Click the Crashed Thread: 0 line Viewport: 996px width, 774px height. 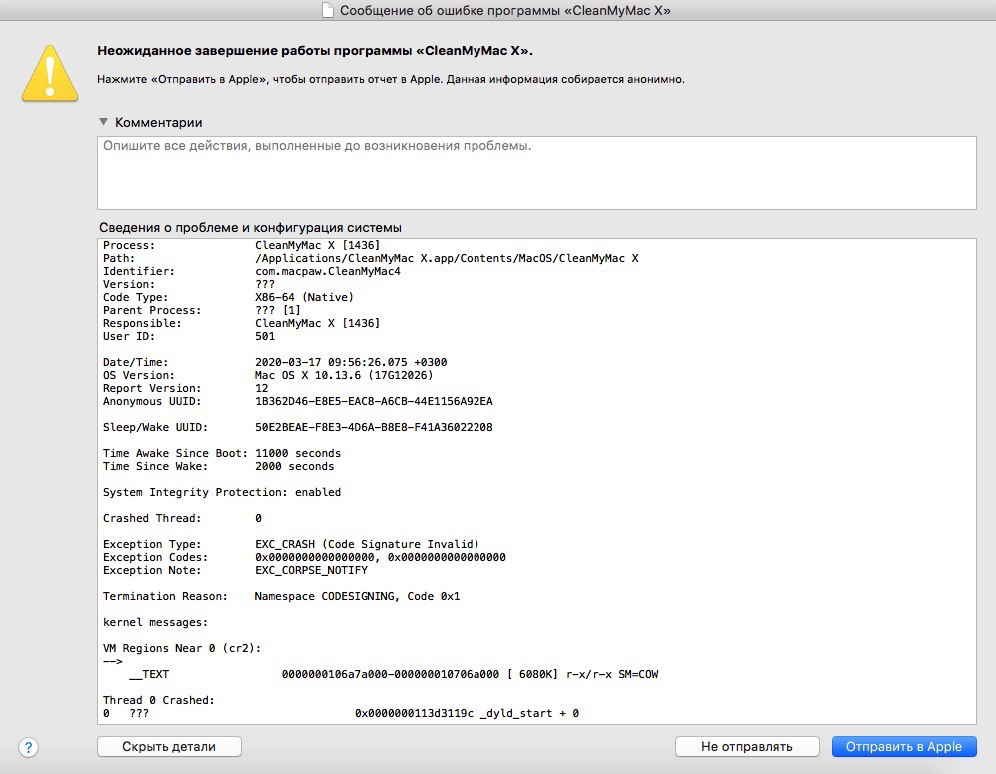click(182, 518)
